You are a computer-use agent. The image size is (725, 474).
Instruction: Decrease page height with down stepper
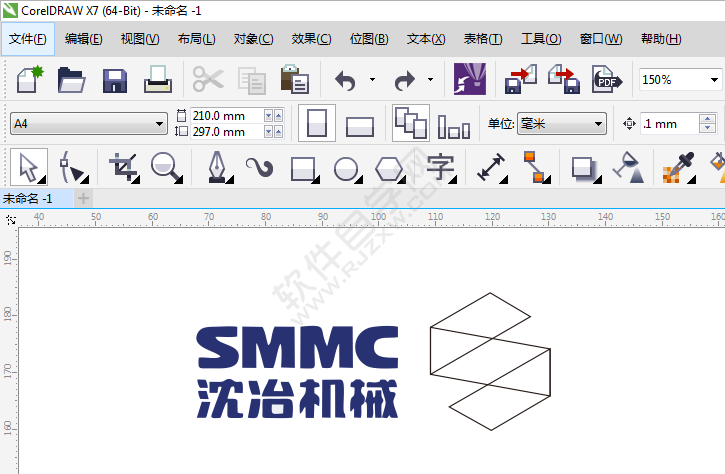[269, 132]
